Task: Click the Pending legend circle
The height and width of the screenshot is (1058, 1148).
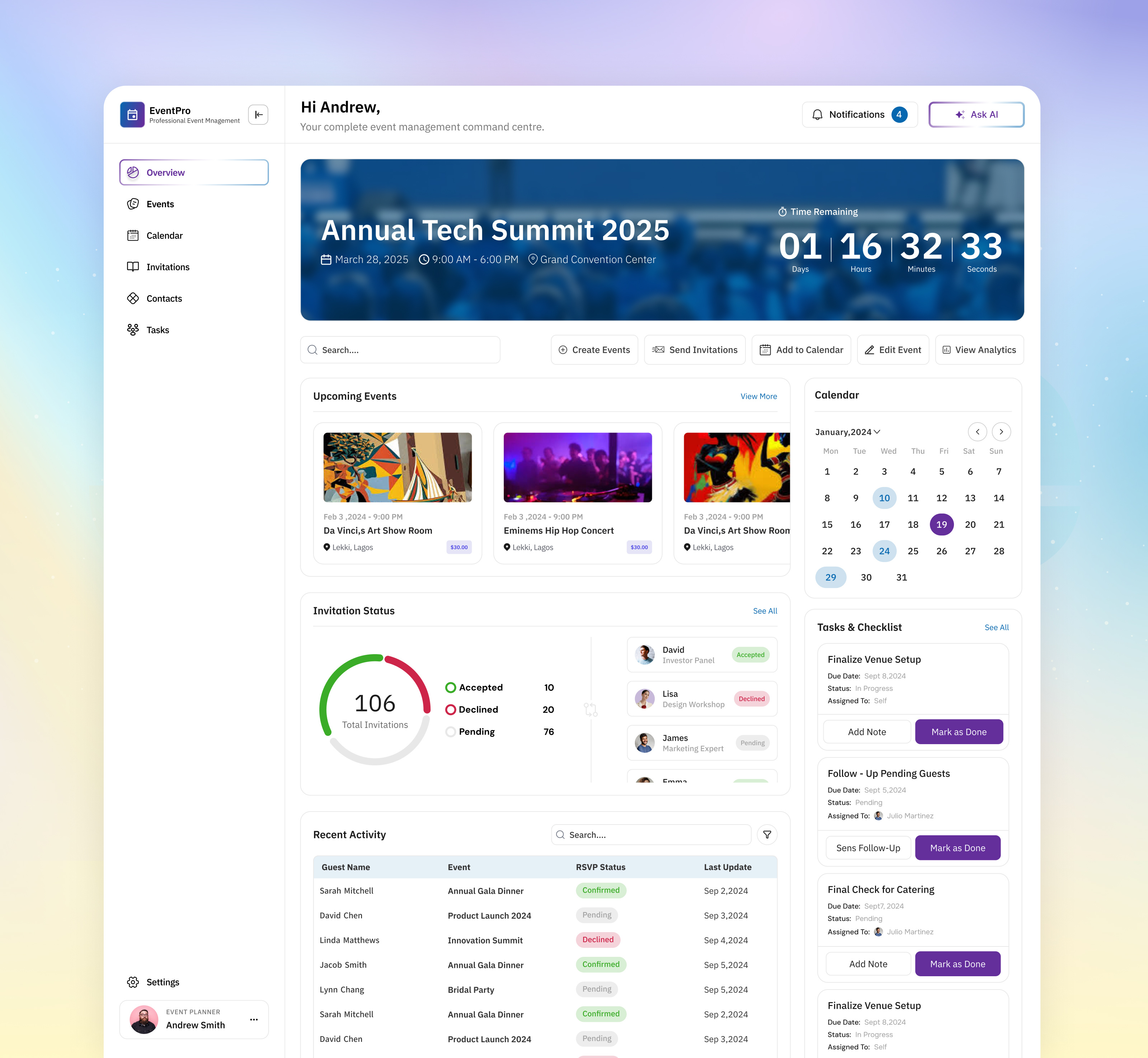Action: (x=451, y=732)
